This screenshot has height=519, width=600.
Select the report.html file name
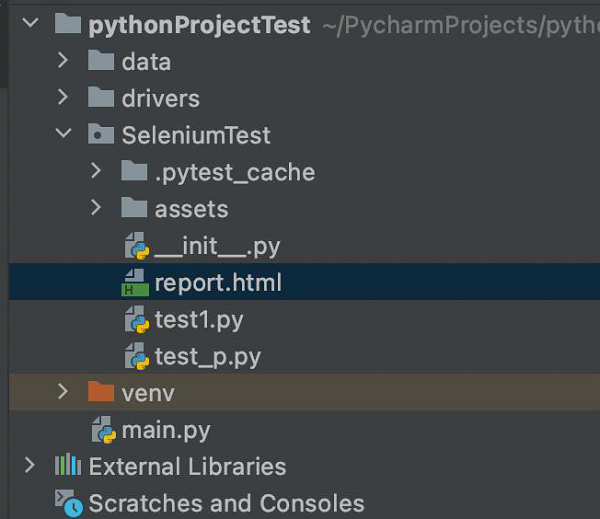coord(218,283)
